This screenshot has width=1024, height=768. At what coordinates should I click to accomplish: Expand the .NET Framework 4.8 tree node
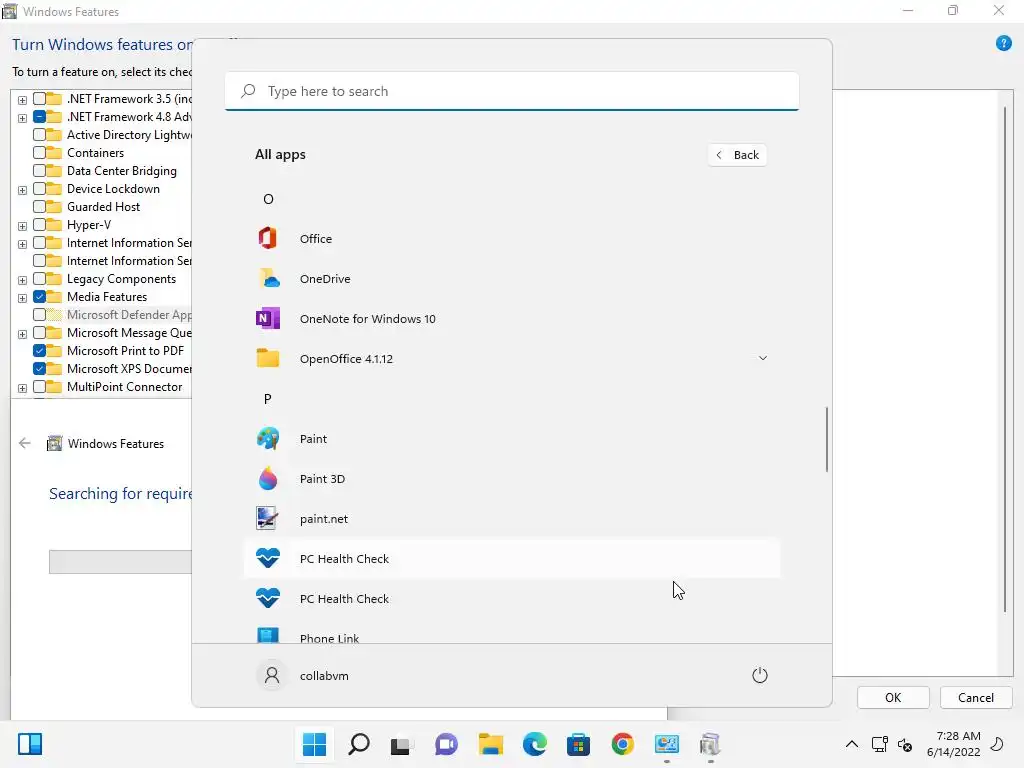[22, 118]
